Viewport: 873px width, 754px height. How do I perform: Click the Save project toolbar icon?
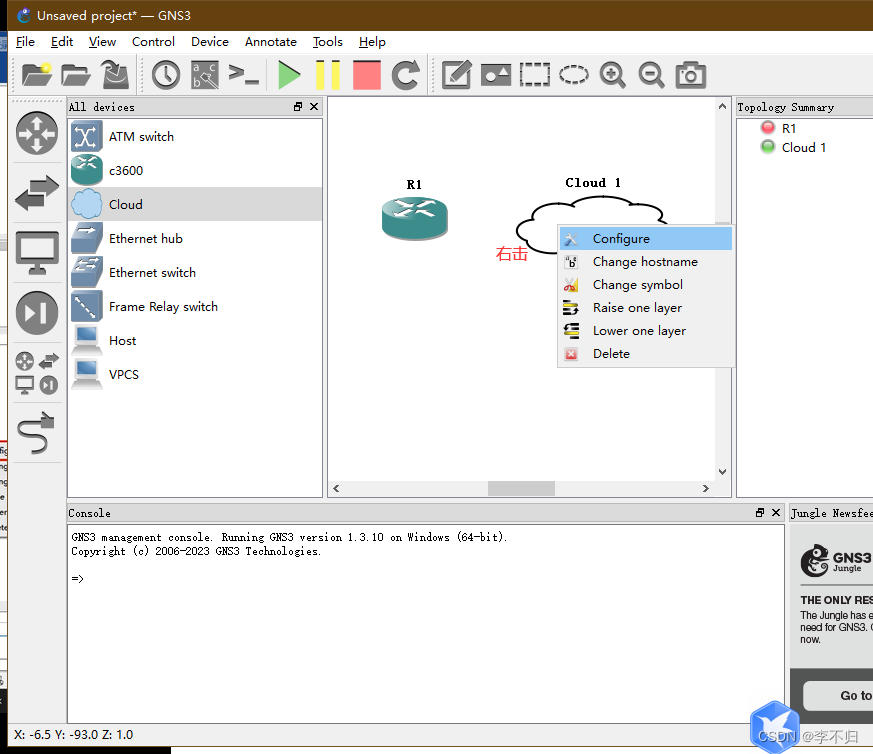[x=115, y=75]
